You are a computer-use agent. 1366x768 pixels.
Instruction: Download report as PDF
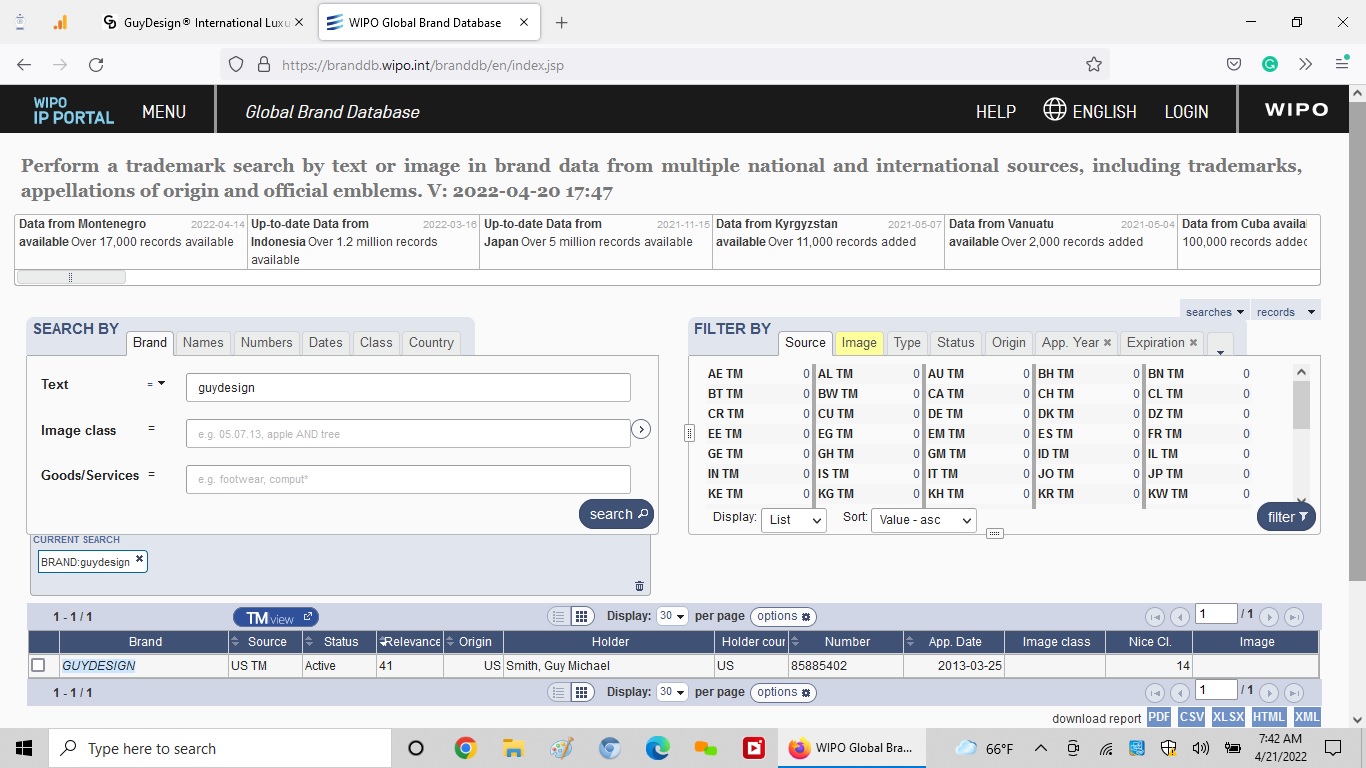pos(1158,717)
